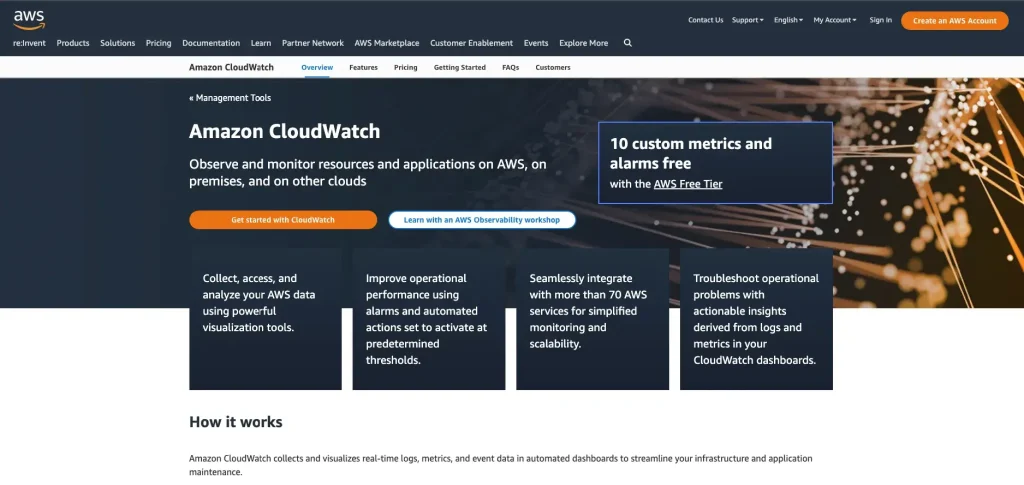Go back to Management Tools
1024x485 pixels.
click(x=230, y=98)
